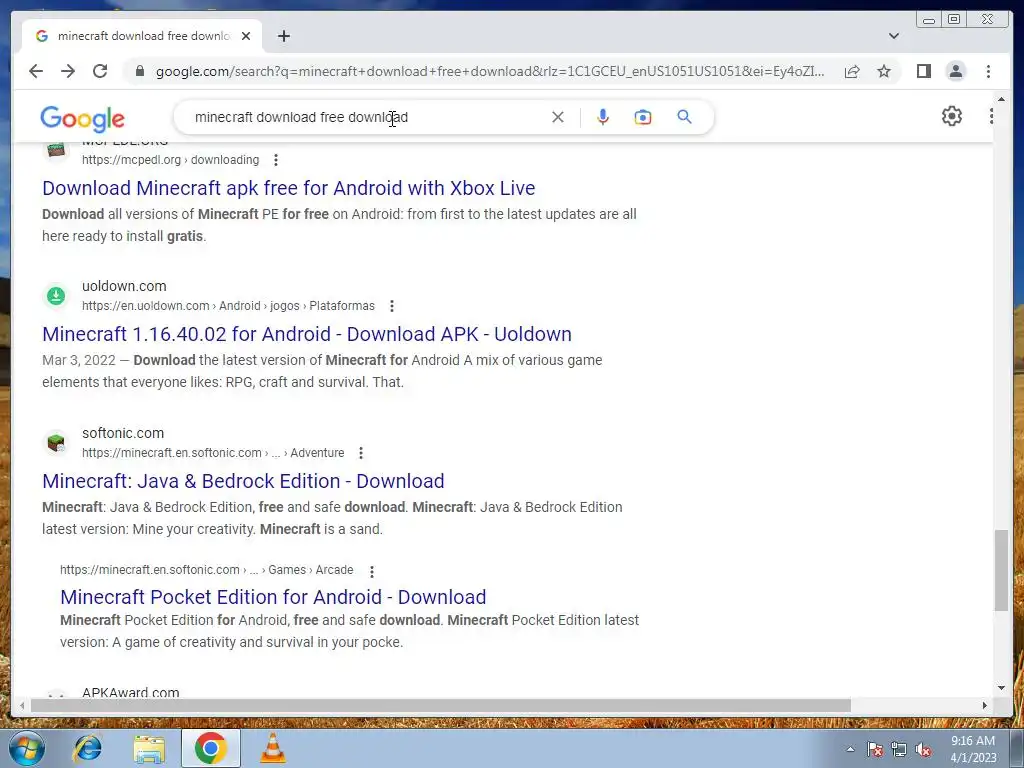Click the uoldown.com site favicon
1024x768 pixels.
pos(56,296)
